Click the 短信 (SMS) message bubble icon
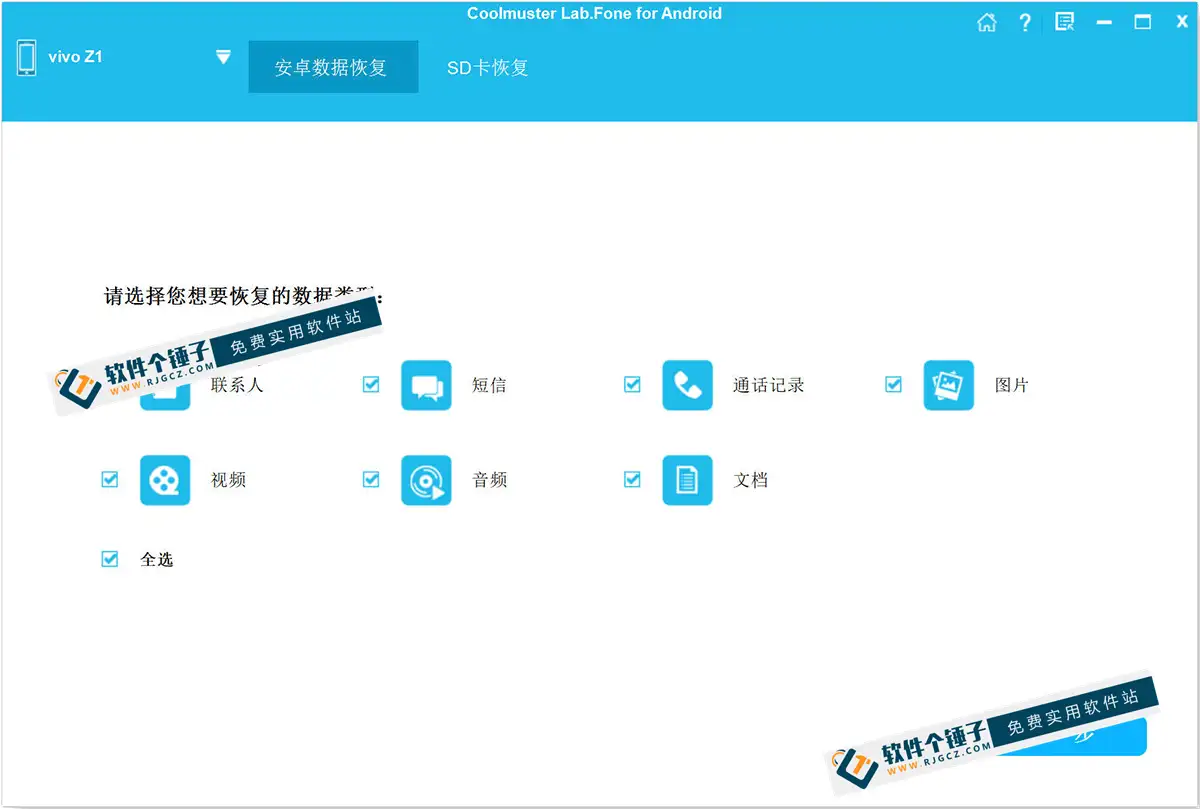 (x=427, y=385)
